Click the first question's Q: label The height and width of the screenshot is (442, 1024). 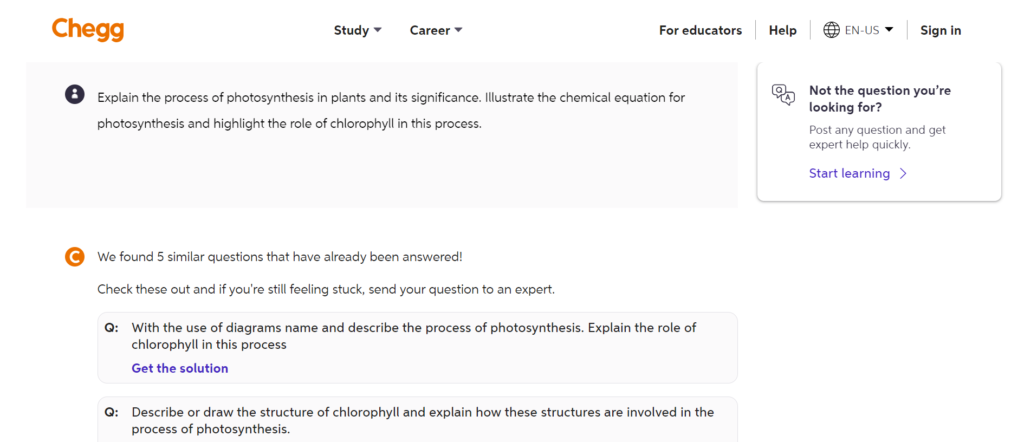[111, 328]
